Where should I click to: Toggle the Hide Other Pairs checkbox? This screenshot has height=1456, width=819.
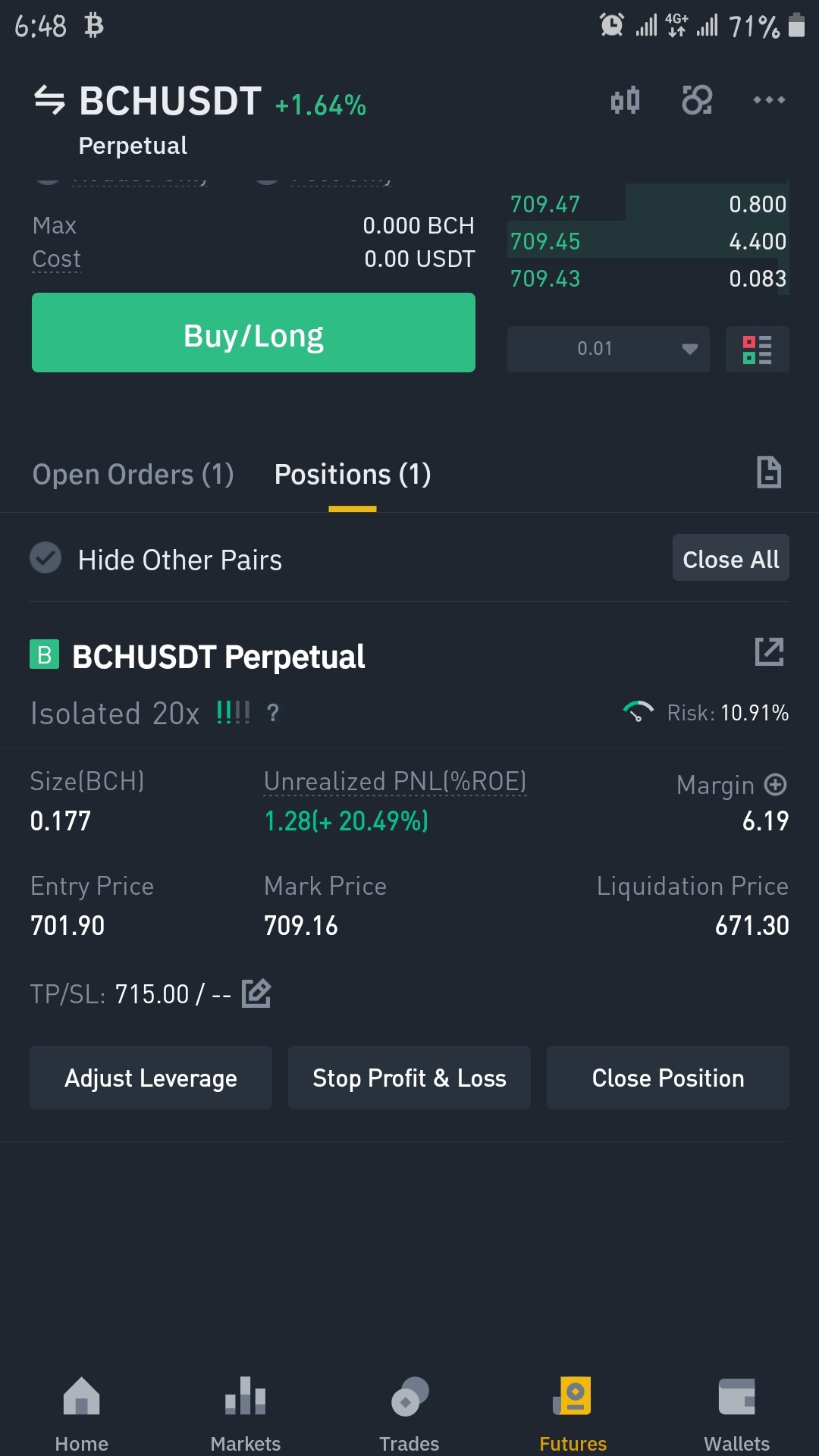pyautogui.click(x=45, y=558)
